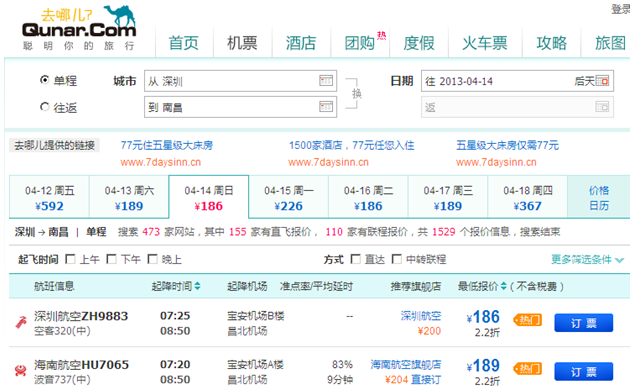Open ad link 1500家酒店，77元任您入住
The image size is (635, 390).
point(351,145)
